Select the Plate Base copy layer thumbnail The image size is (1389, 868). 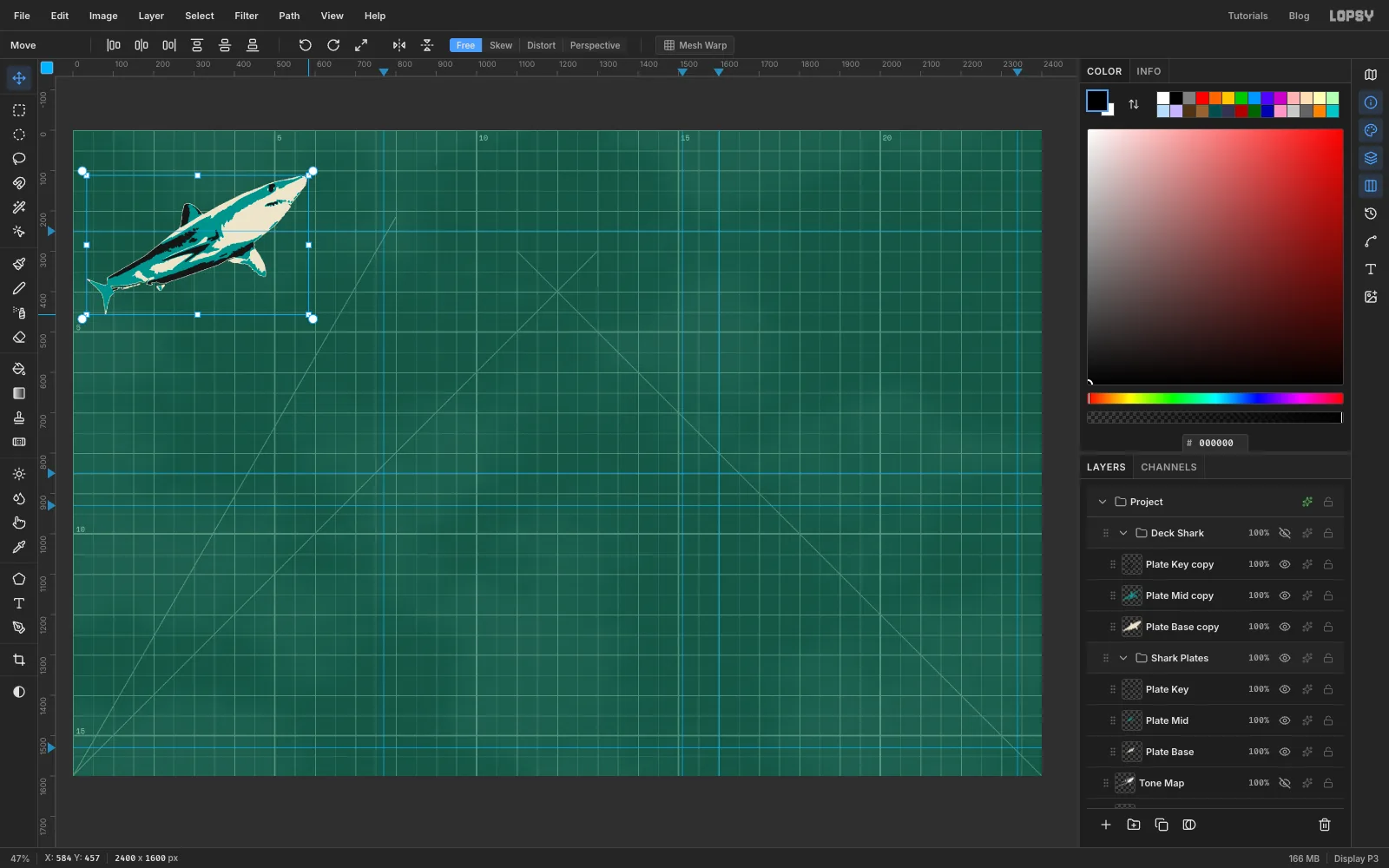pyautogui.click(x=1132, y=627)
